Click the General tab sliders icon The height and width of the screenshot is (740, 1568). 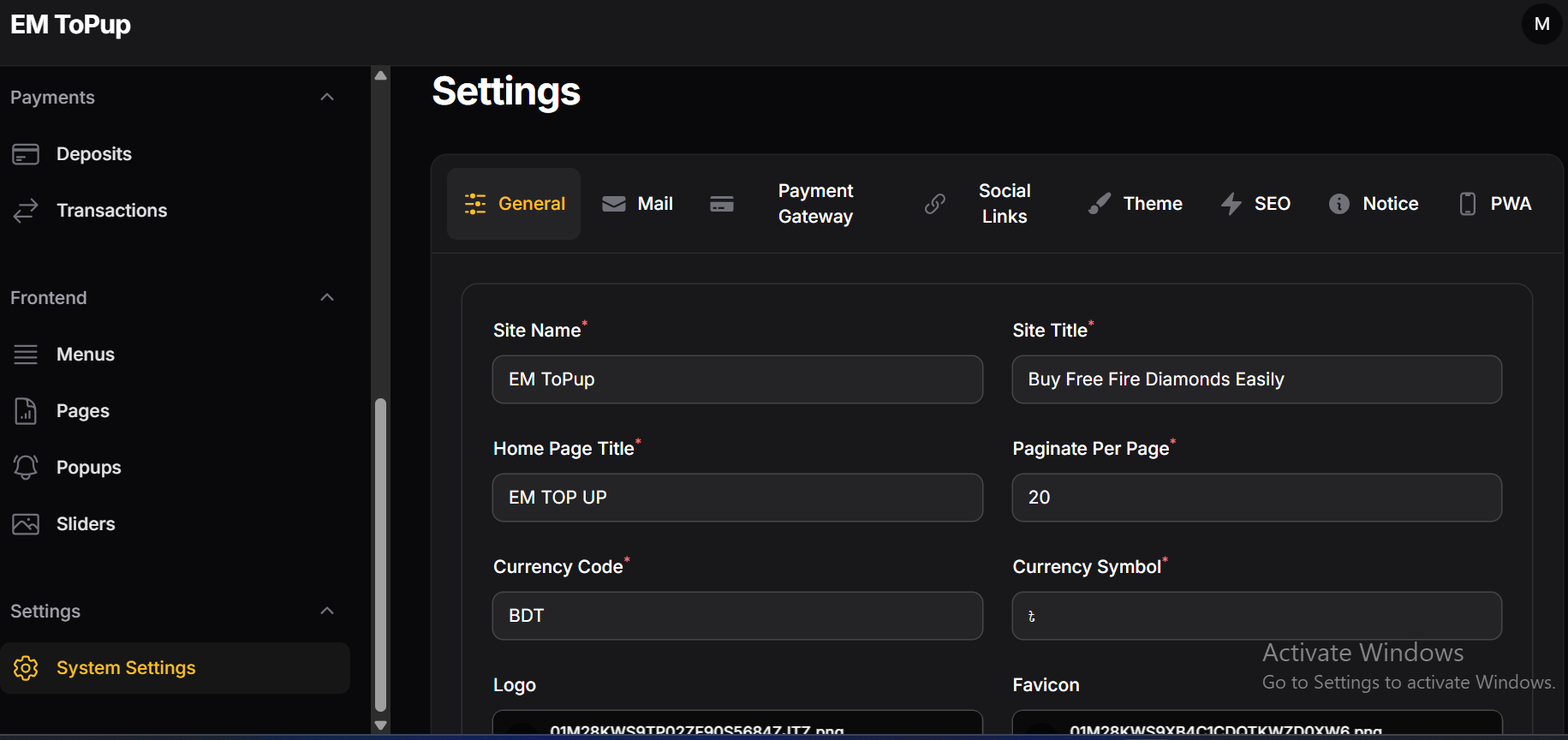click(475, 204)
